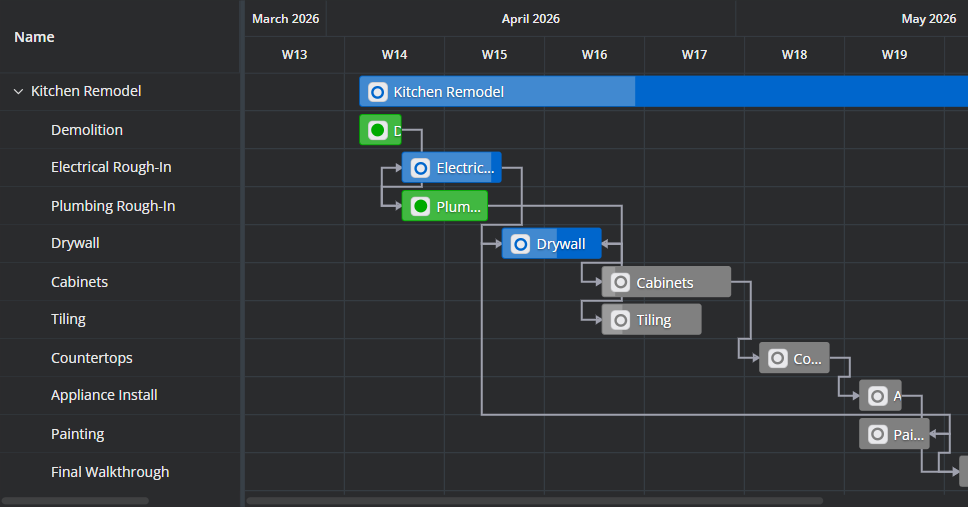Screen dimensions: 968x507
Task: Click the Painting task bar status icon
Action: (x=878, y=434)
